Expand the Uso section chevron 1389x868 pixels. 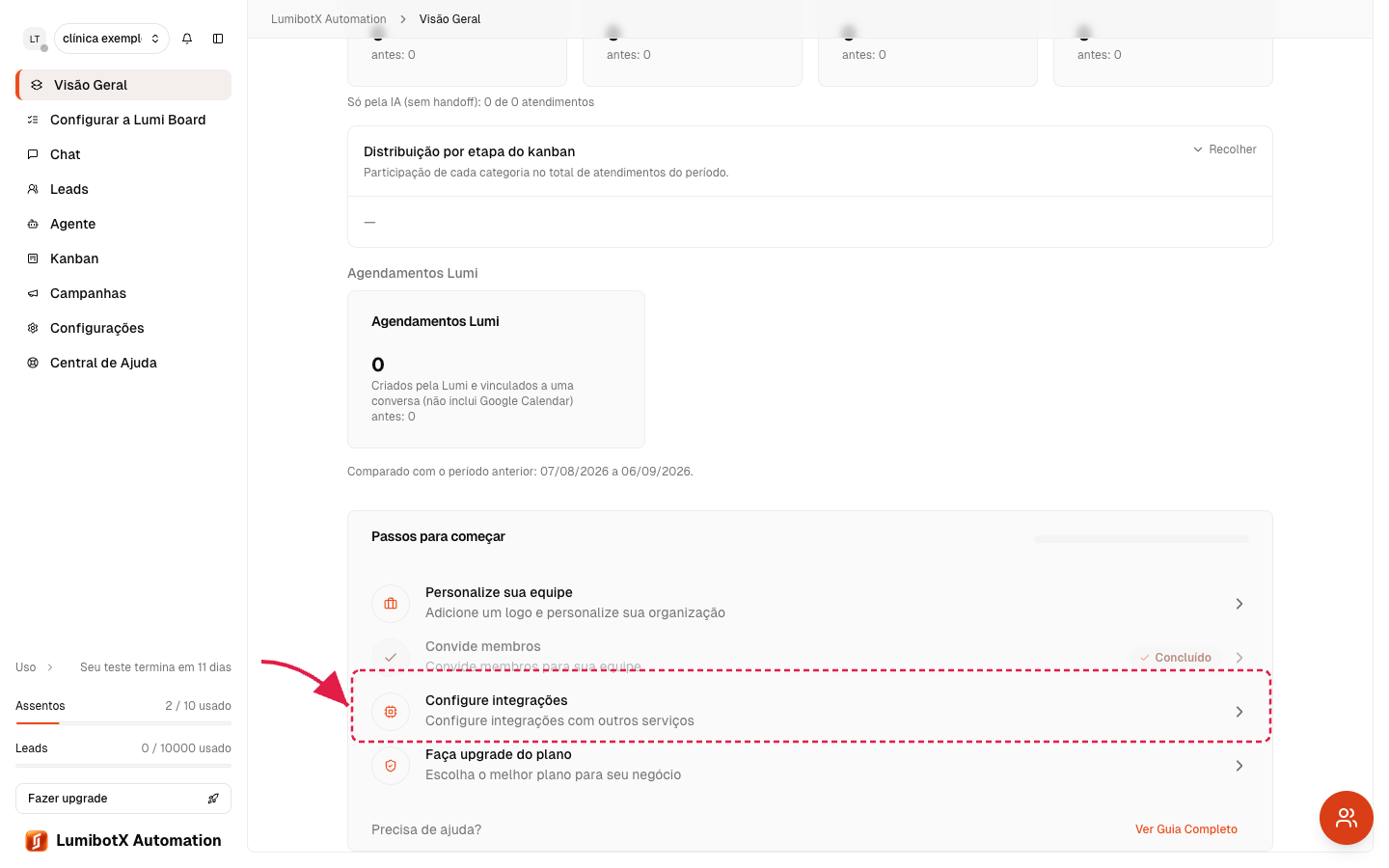(50, 667)
